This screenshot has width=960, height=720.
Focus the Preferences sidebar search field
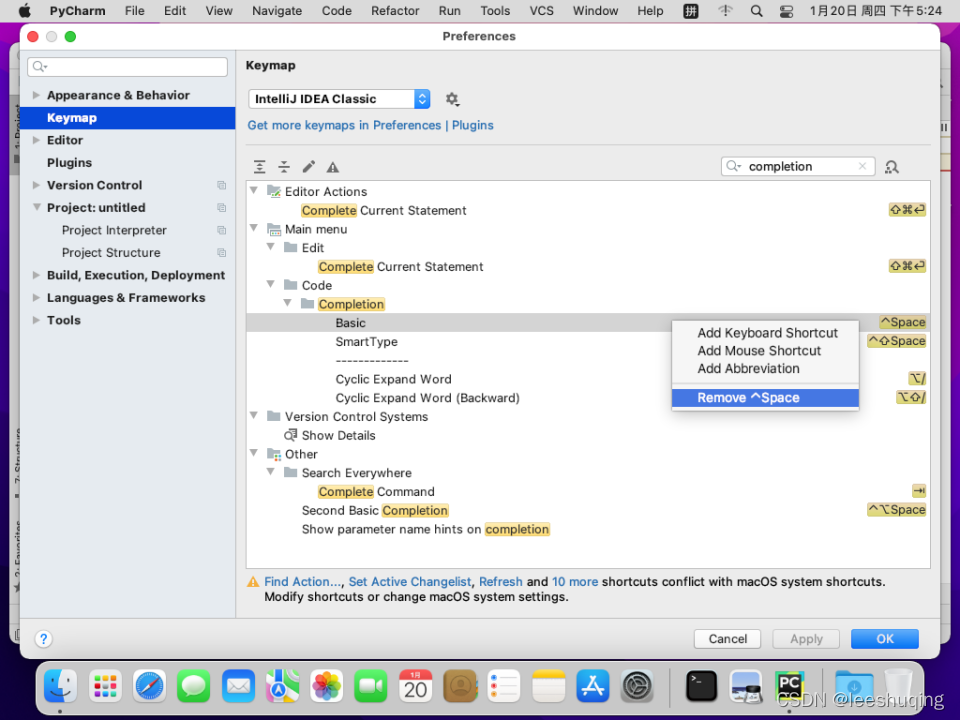tap(127, 67)
